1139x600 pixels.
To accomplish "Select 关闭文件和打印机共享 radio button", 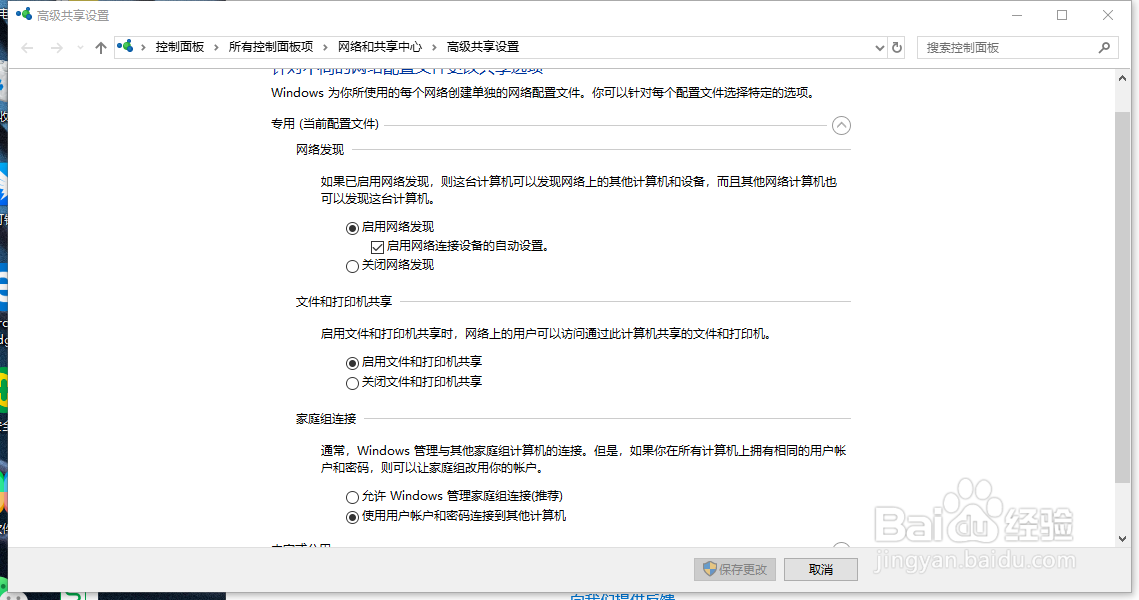I will [x=352, y=383].
